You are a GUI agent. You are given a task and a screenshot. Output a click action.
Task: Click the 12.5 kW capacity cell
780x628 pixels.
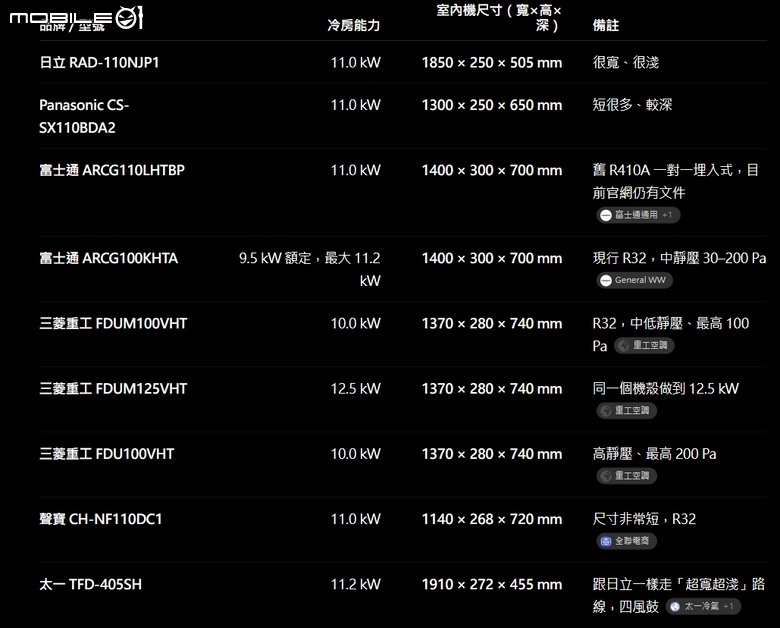pyautogui.click(x=356, y=389)
